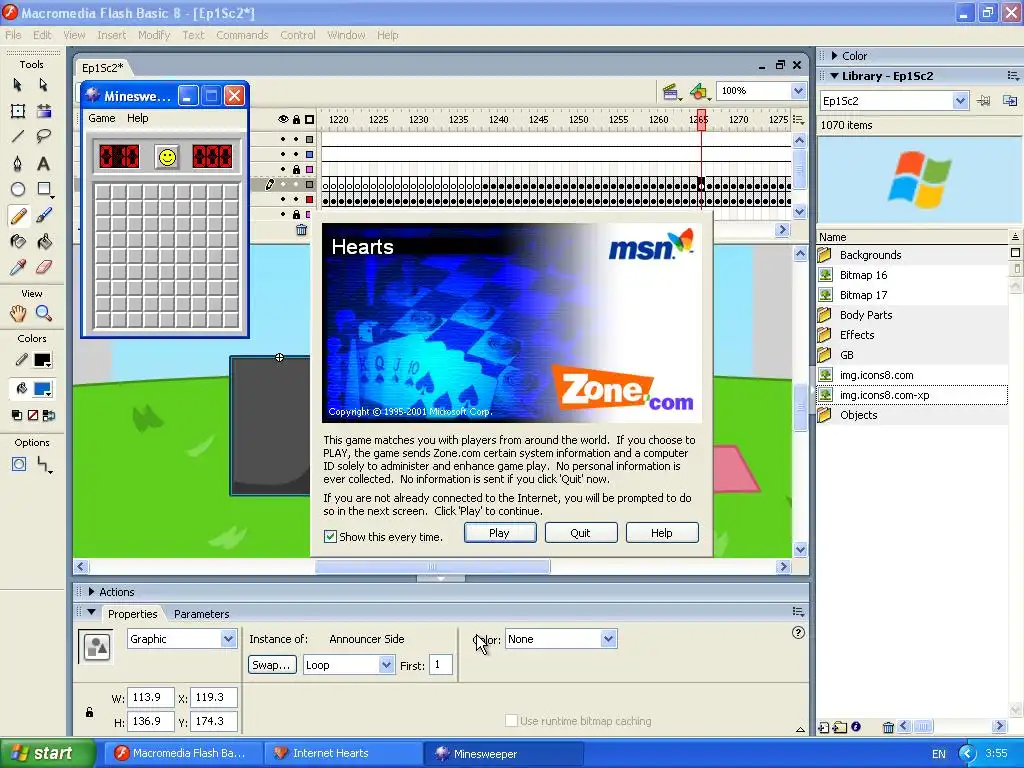Click the Quit button in Hearts dialog

tap(581, 533)
